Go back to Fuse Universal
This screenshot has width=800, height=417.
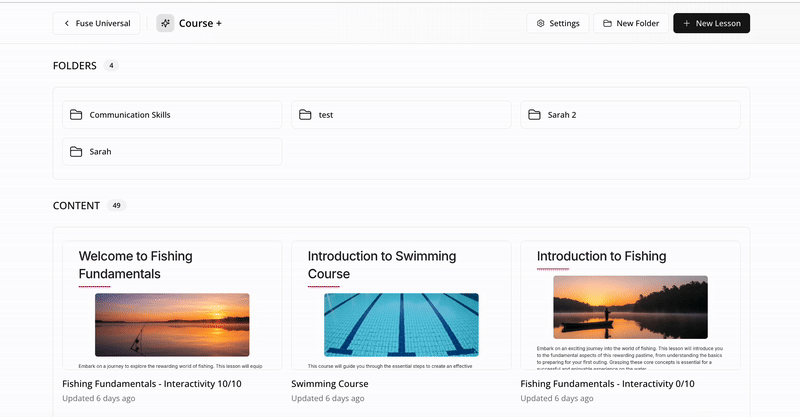pos(98,23)
